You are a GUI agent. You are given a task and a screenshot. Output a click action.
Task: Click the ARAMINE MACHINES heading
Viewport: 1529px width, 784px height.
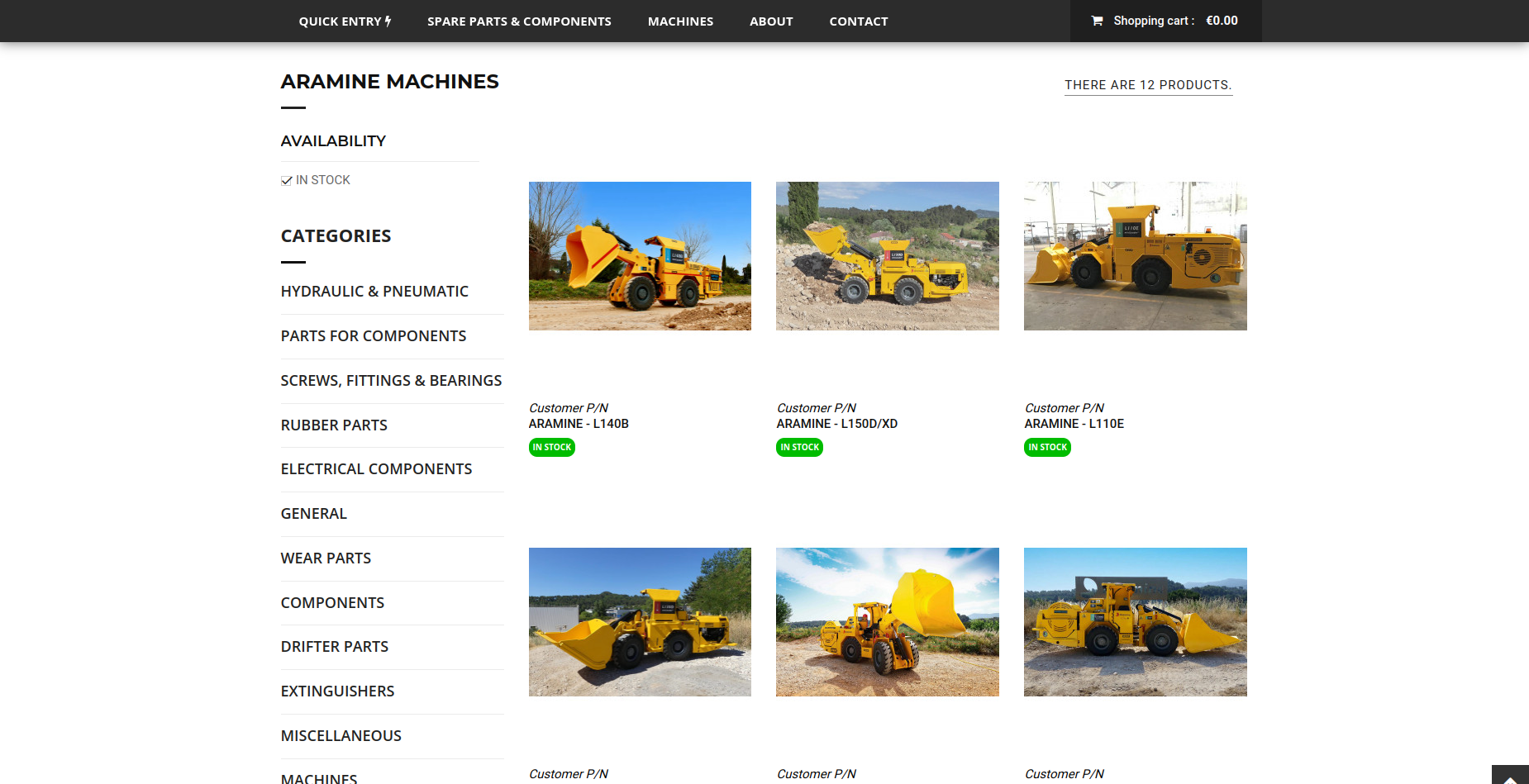[x=390, y=82]
